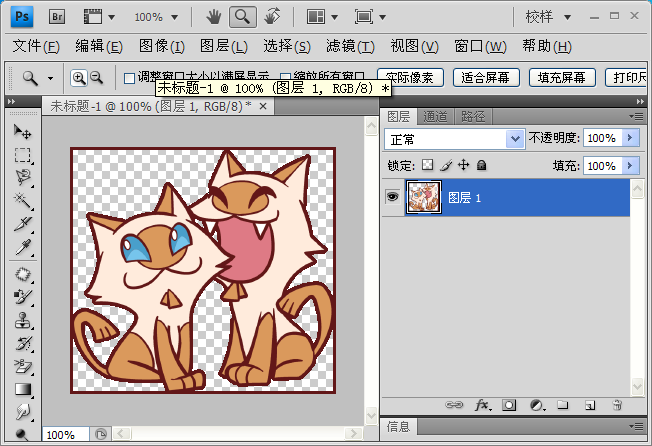Open the Layers panel options menu
The width and height of the screenshot is (652, 446).
click(637, 117)
